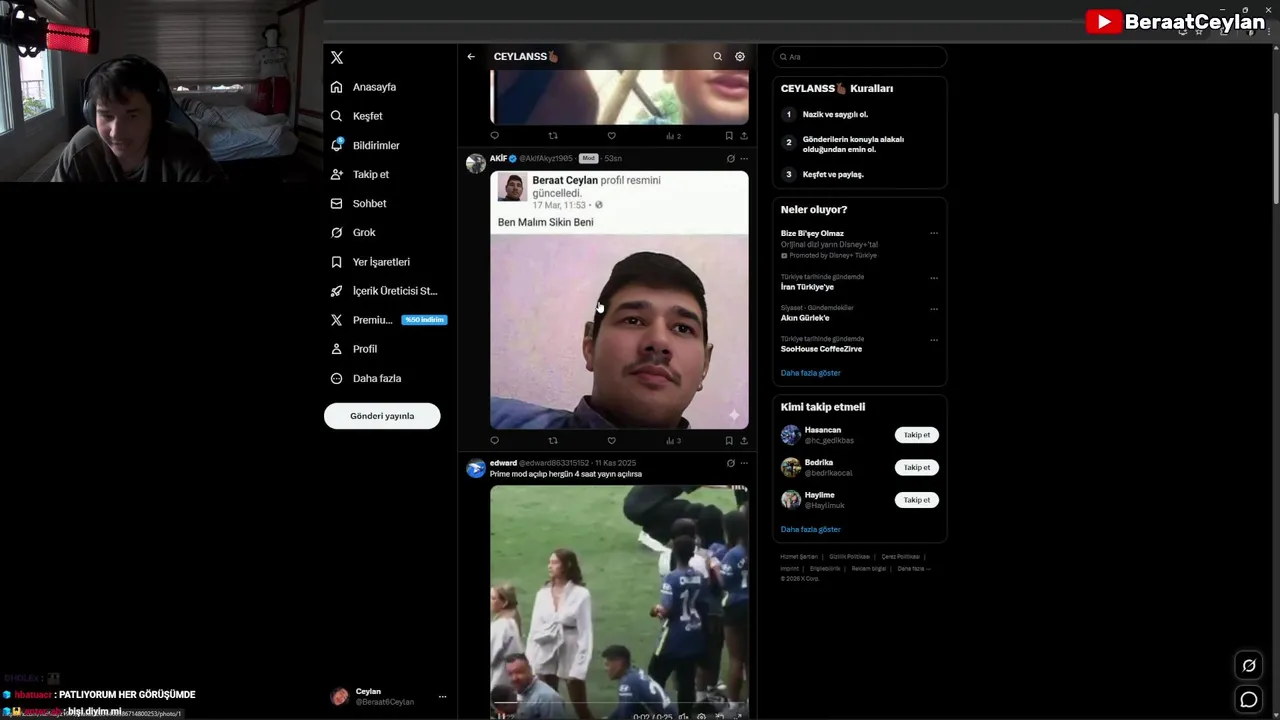Image resolution: width=1280 pixels, height=720 pixels.
Task: View analytics of AKİF's post
Action: pyautogui.click(x=673, y=440)
